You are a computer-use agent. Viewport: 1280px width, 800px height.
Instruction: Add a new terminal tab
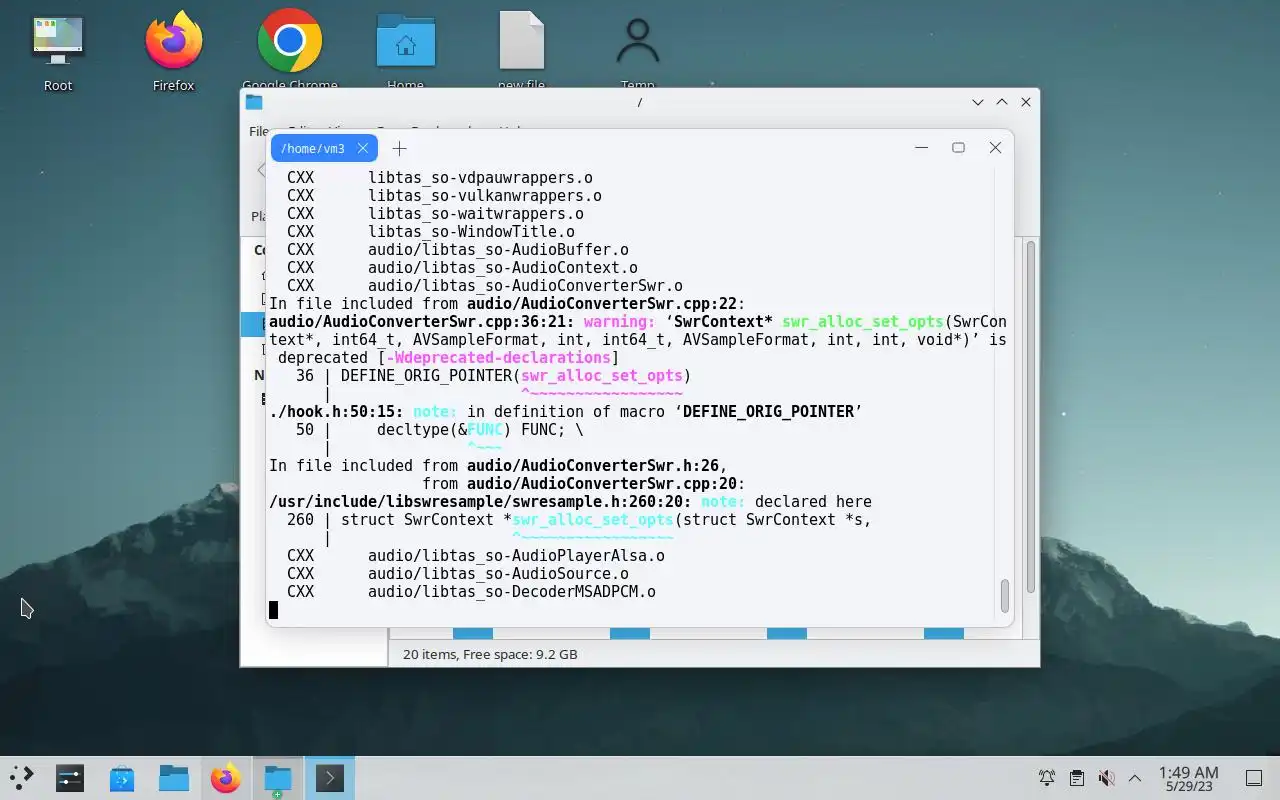coord(399,148)
